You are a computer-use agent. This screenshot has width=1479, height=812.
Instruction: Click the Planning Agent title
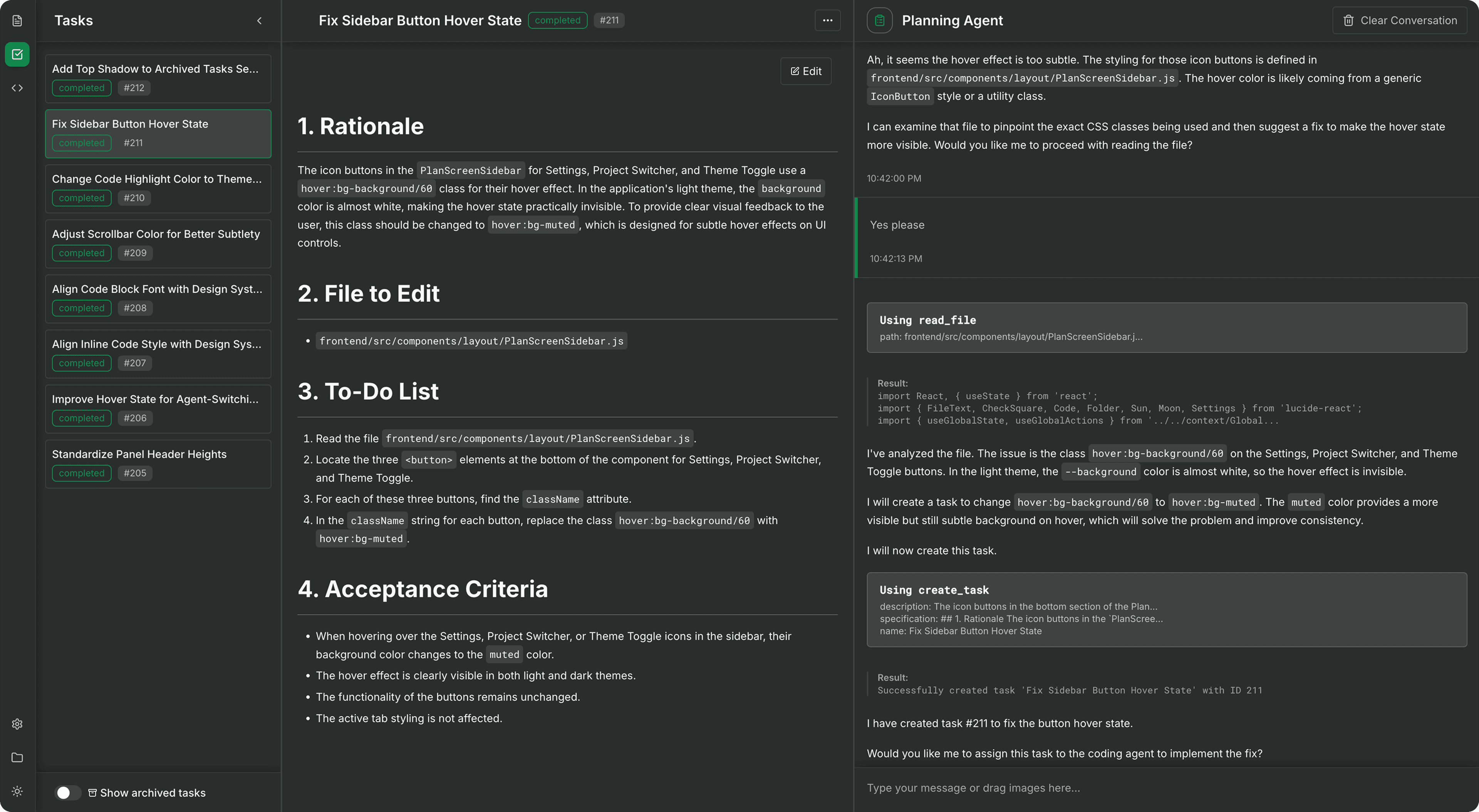(x=952, y=21)
